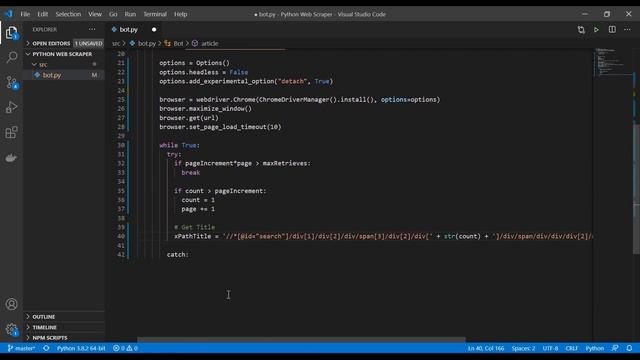Select the Python 3.8.2 64-bit interpreter
The image size is (640, 360).
point(81,348)
